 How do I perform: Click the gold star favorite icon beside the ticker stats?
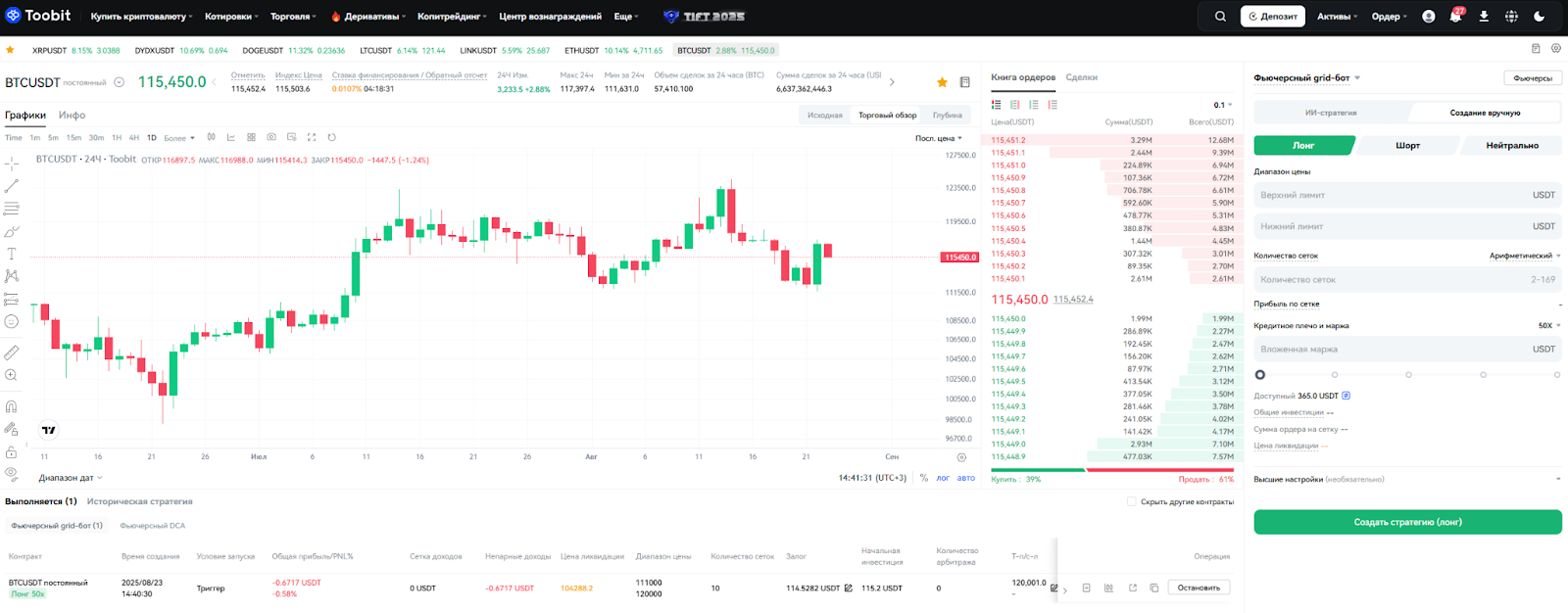pos(942,82)
